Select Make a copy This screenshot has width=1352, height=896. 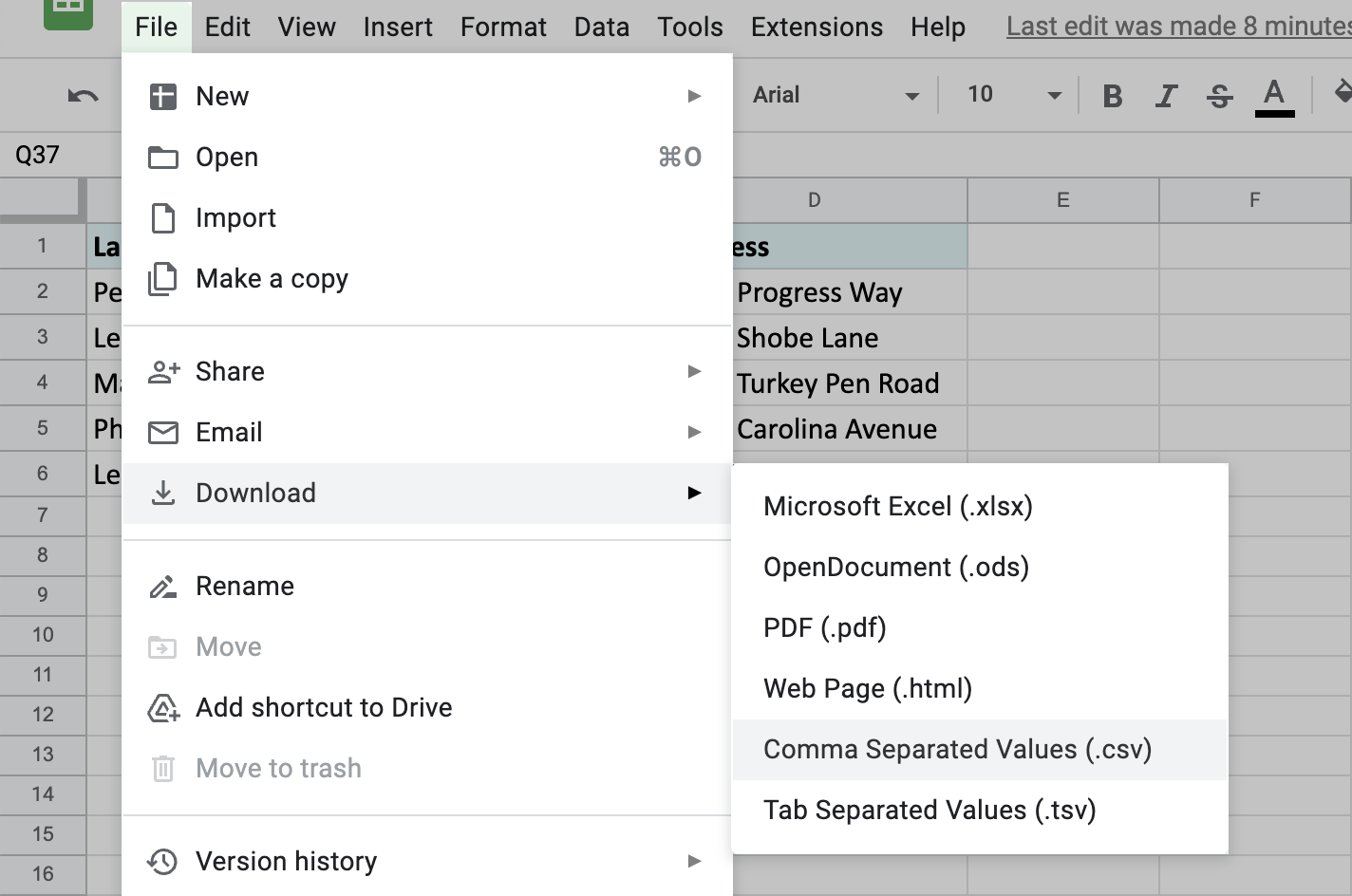click(x=272, y=279)
